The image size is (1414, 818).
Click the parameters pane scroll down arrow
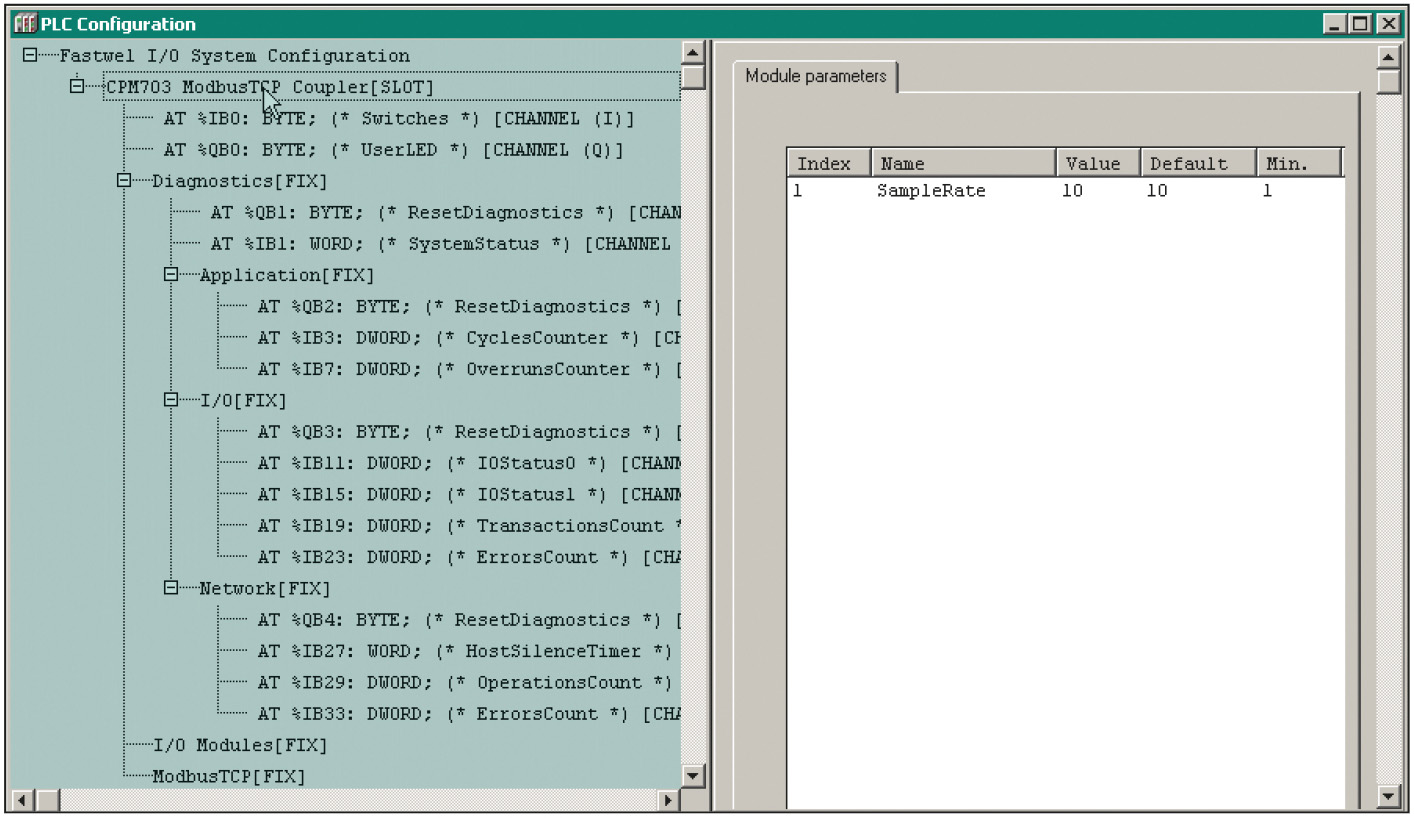point(1388,796)
